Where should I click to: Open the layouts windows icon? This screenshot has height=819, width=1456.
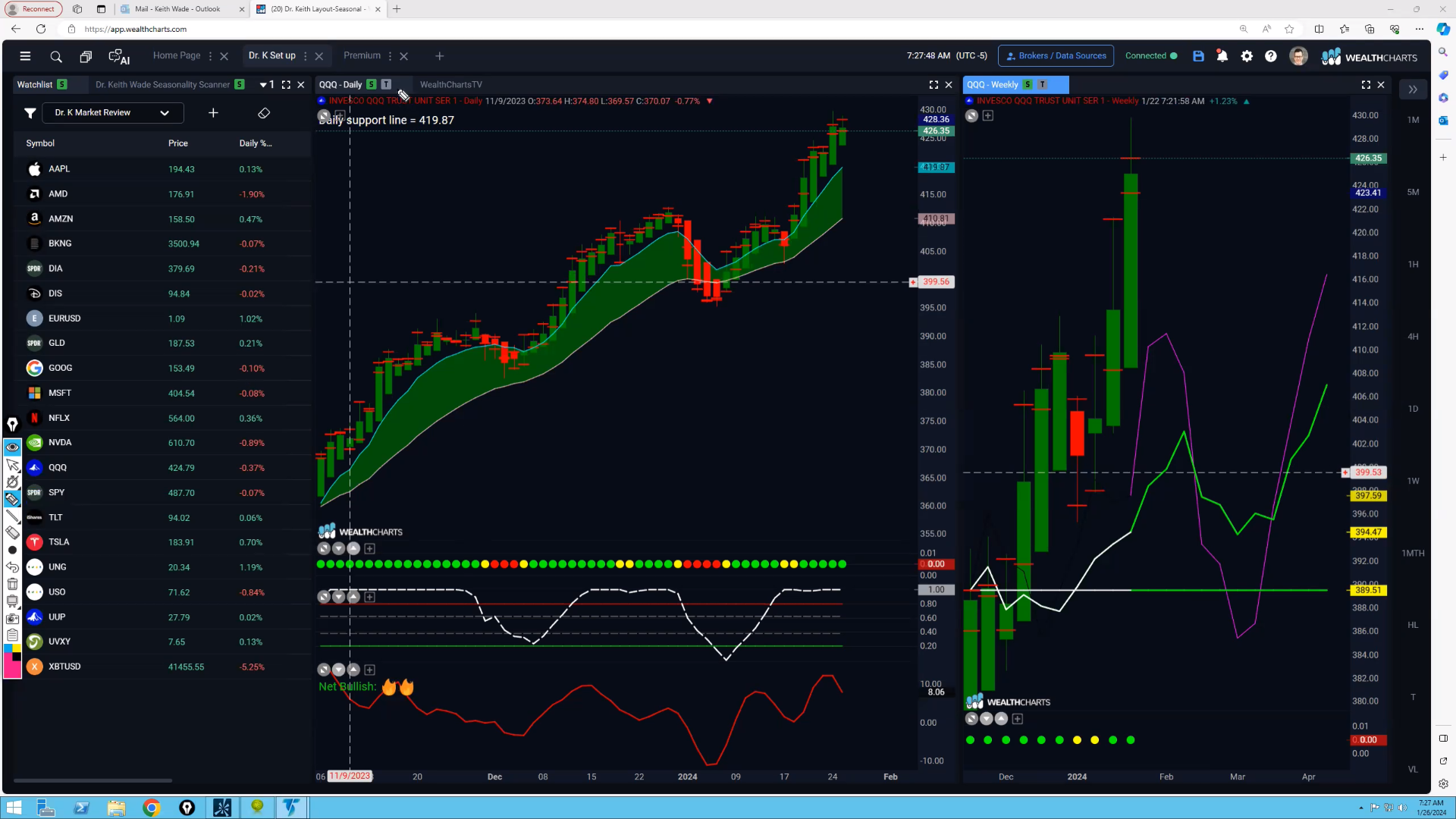coord(86,56)
